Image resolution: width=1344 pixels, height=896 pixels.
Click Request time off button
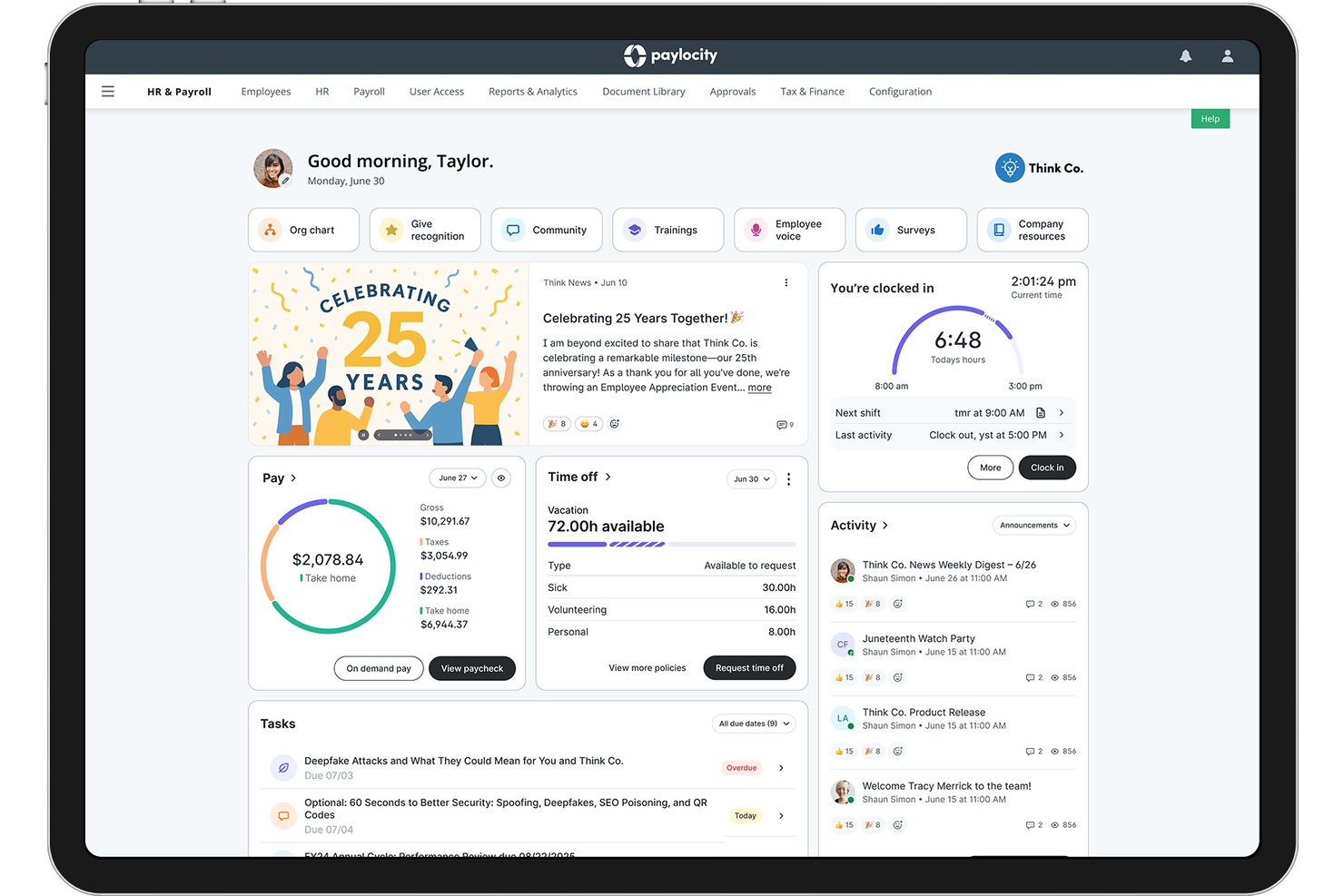coord(749,668)
